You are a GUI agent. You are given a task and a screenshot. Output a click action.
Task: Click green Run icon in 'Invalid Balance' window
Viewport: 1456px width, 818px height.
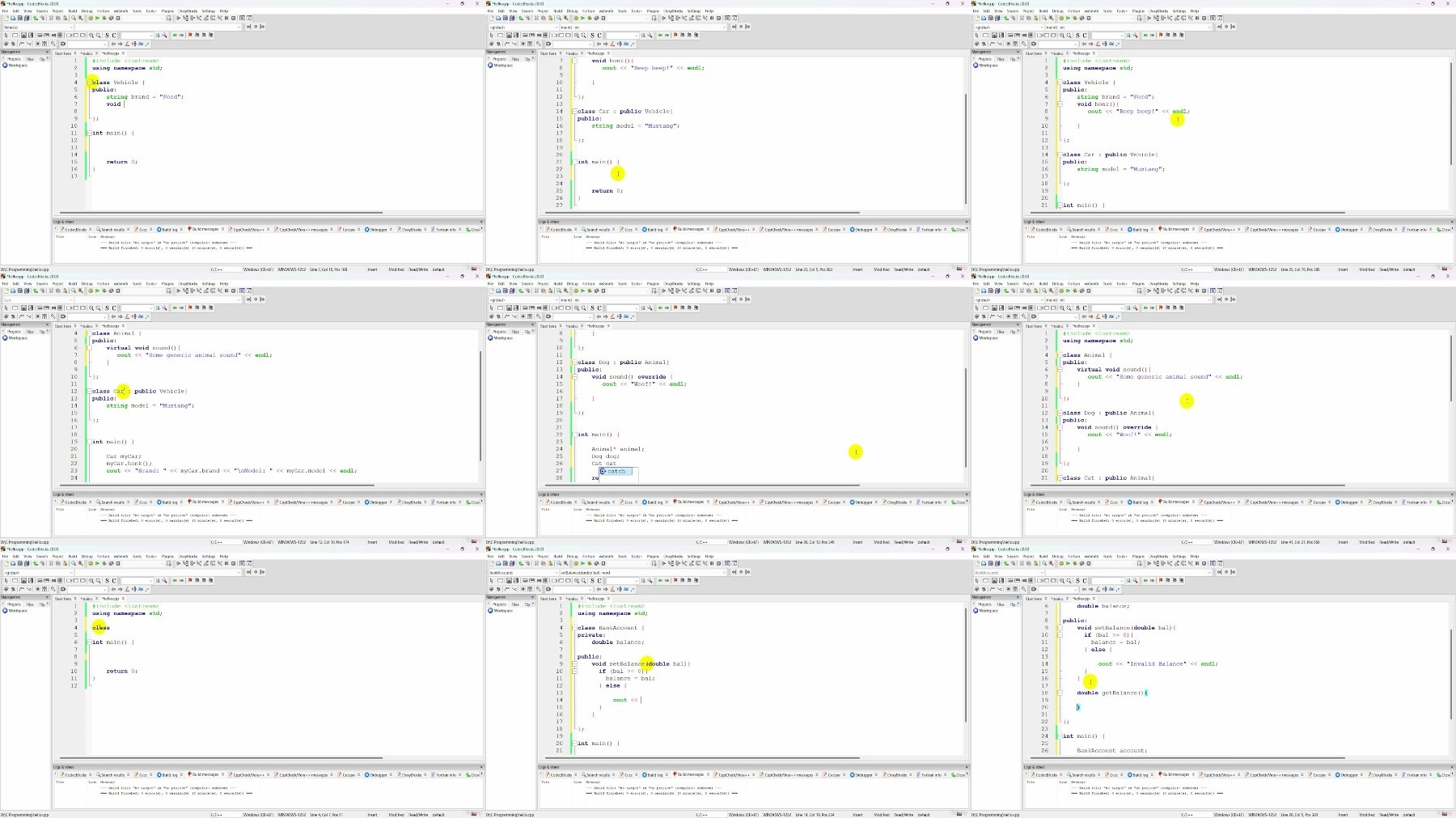(1068, 563)
